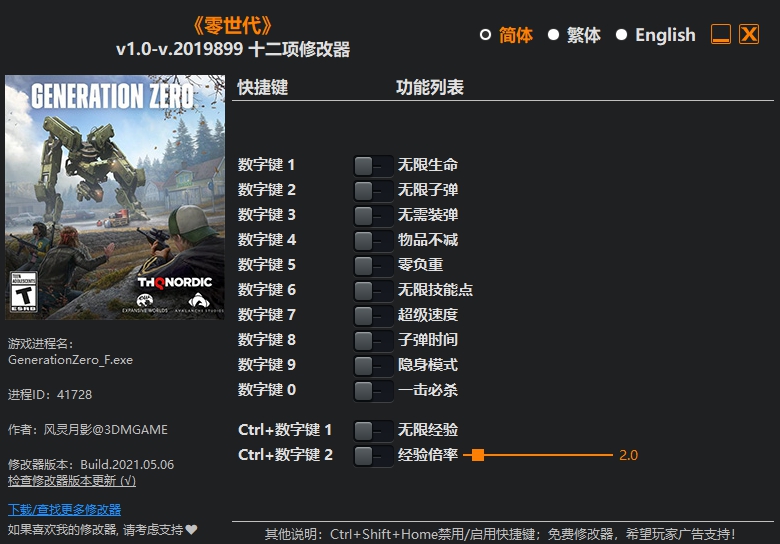Click the heart icon next to support text
Viewport: 780px width, 544px height.
pyautogui.click(x=192, y=530)
